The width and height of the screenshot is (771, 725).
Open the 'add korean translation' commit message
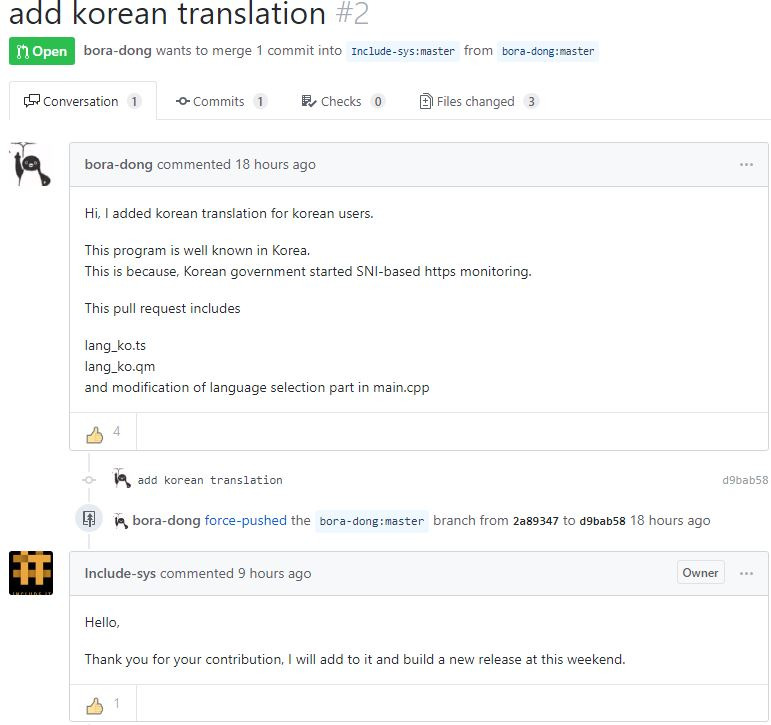point(210,480)
